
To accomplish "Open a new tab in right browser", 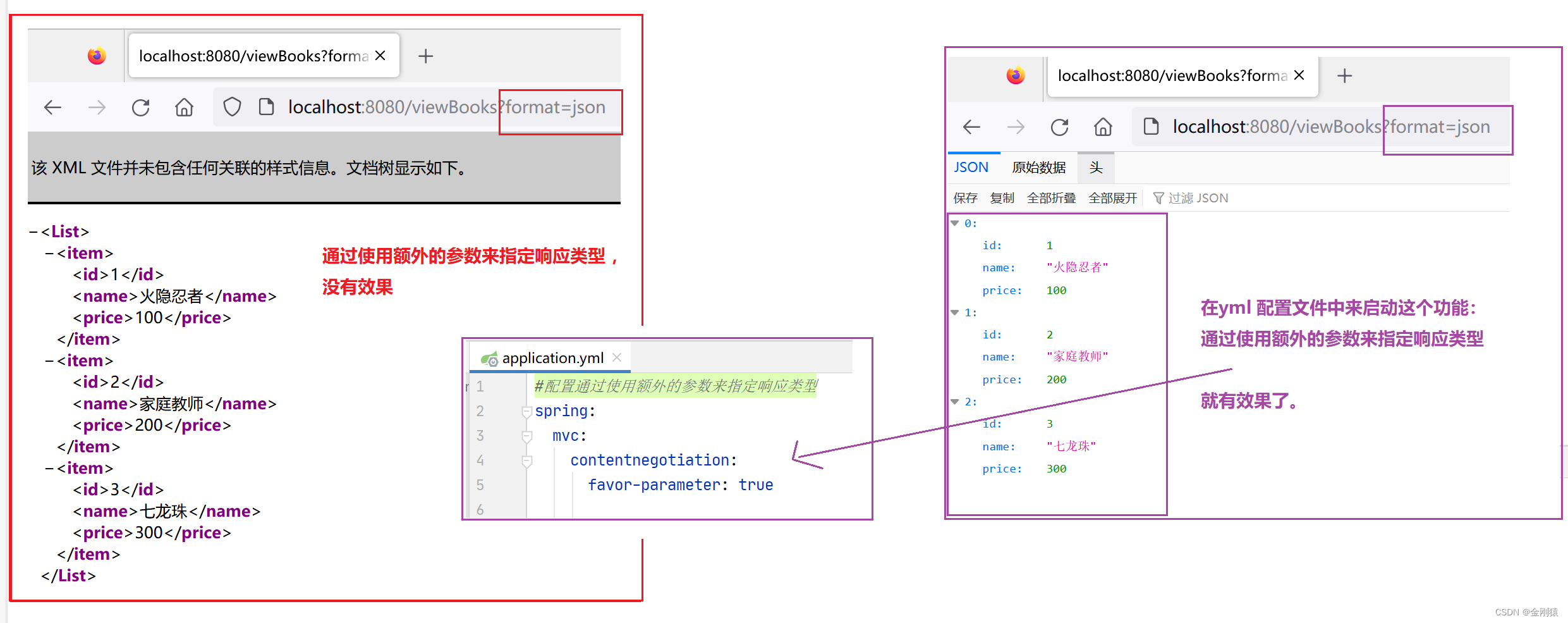I will point(1344,76).
